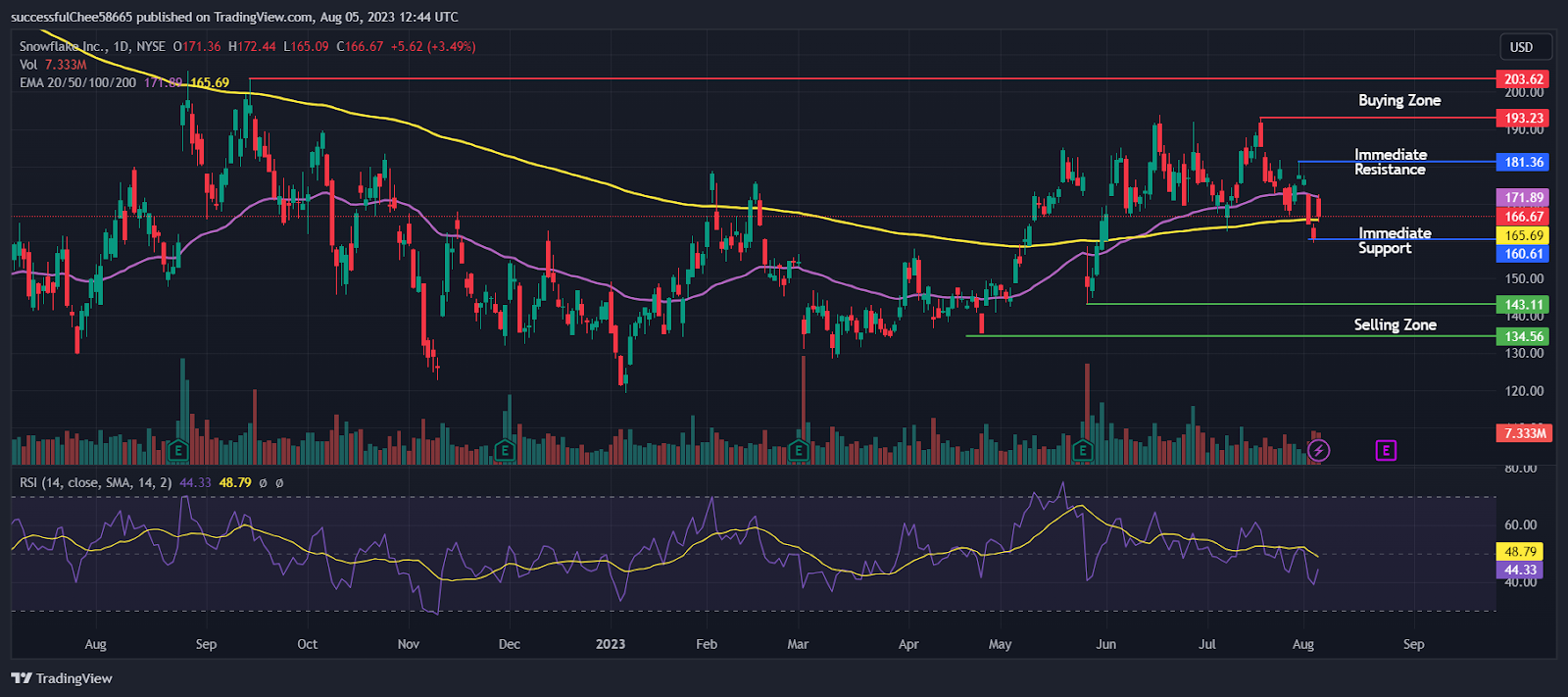Click the H172.44 high value
This screenshot has height=697, width=1568.
(252, 46)
